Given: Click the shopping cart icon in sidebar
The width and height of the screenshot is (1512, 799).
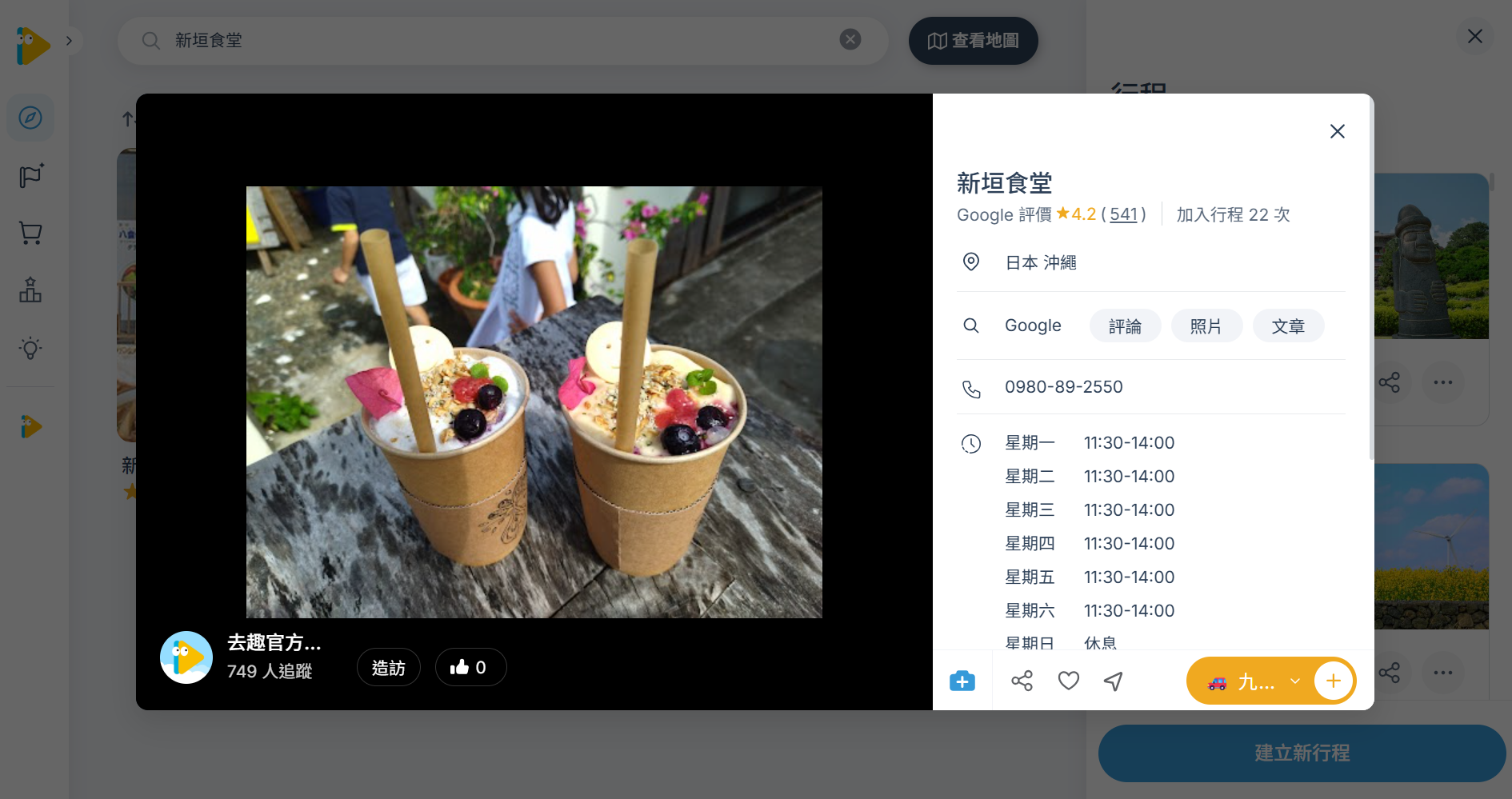Looking at the screenshot, I should click(30, 233).
